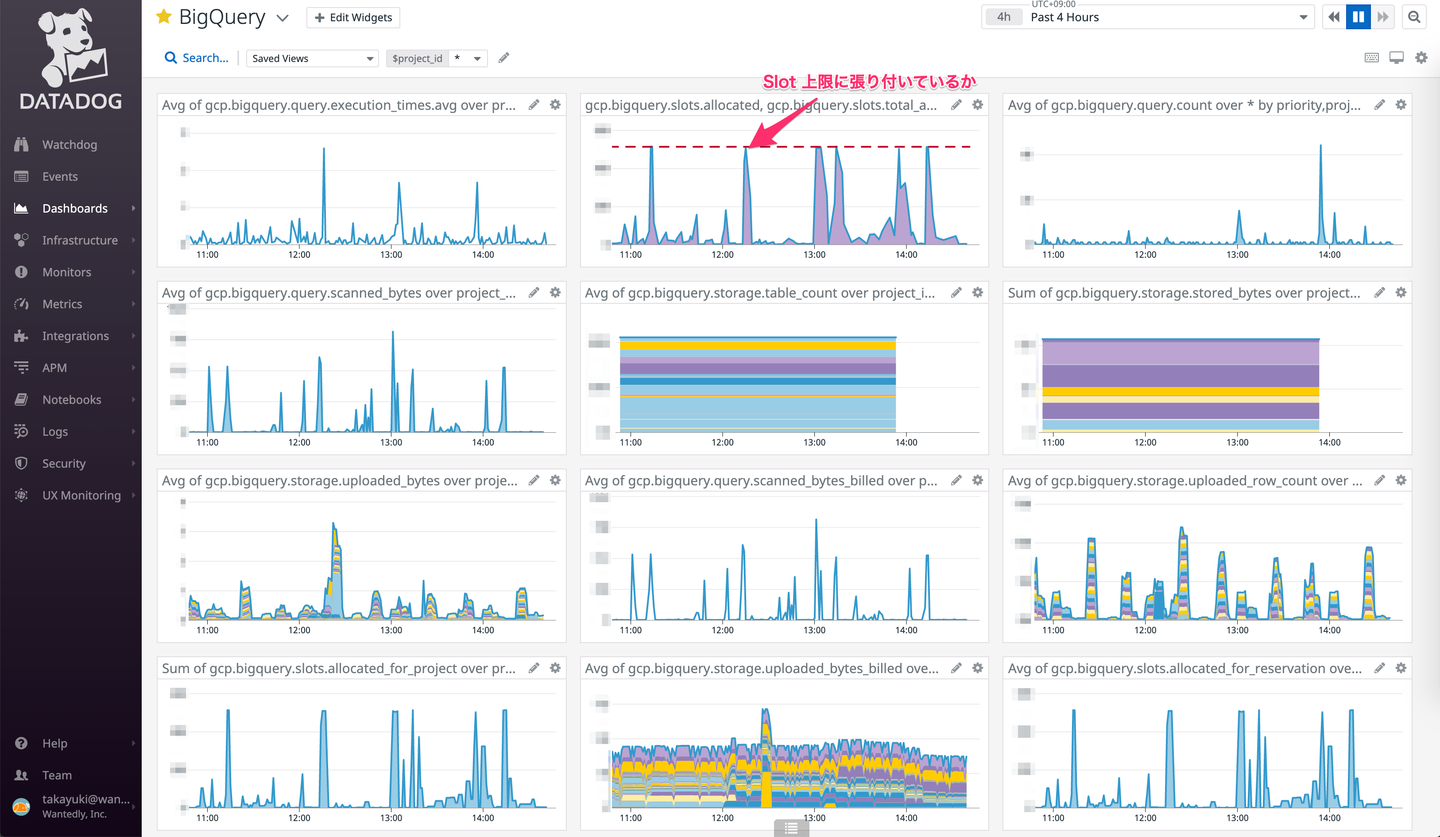Screen dimensions: 1440x837
Task: Open settings for storage.uploaded_row_count widget
Action: point(1401,481)
